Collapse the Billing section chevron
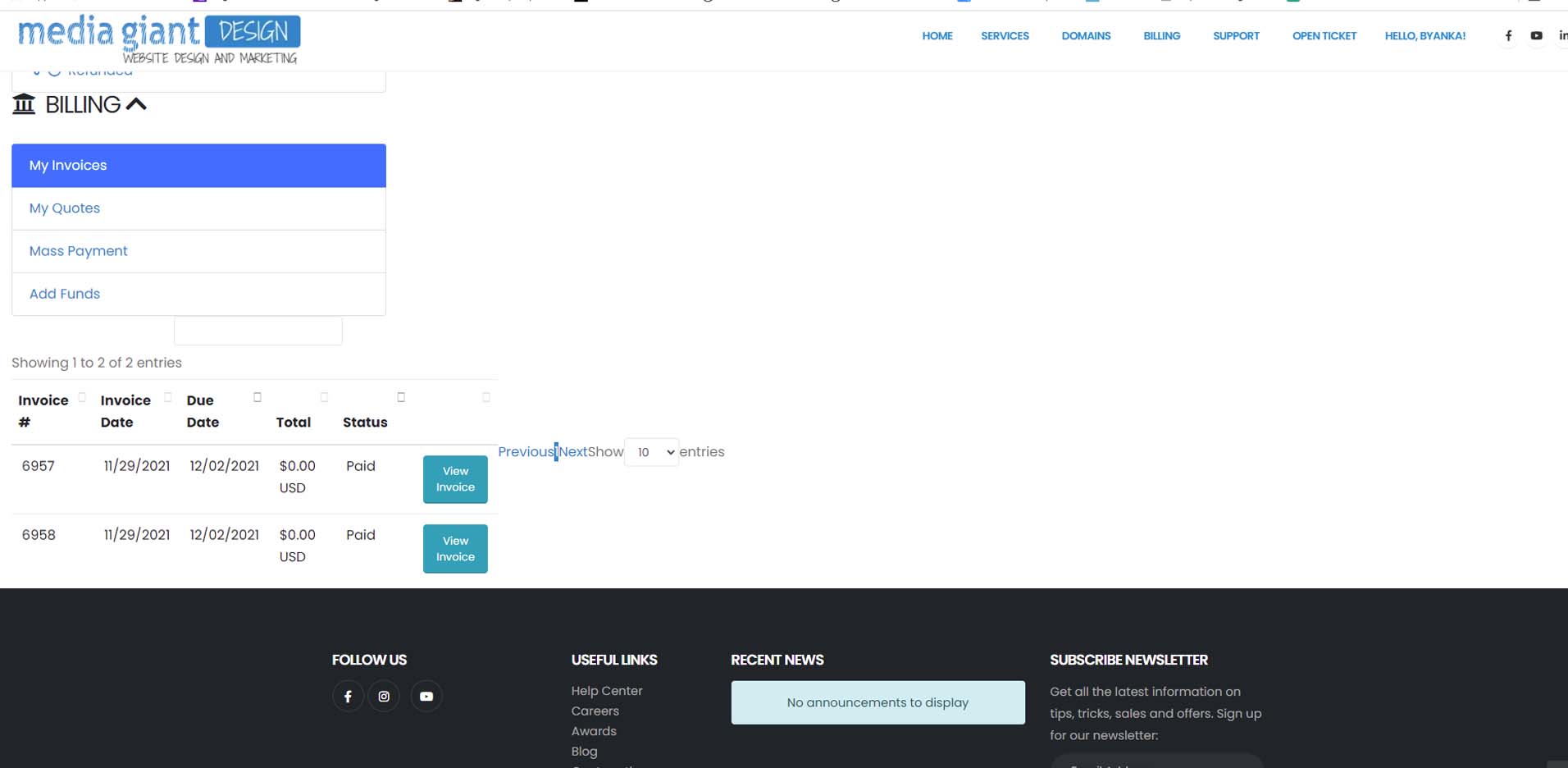This screenshot has width=1568, height=768. pos(136,104)
